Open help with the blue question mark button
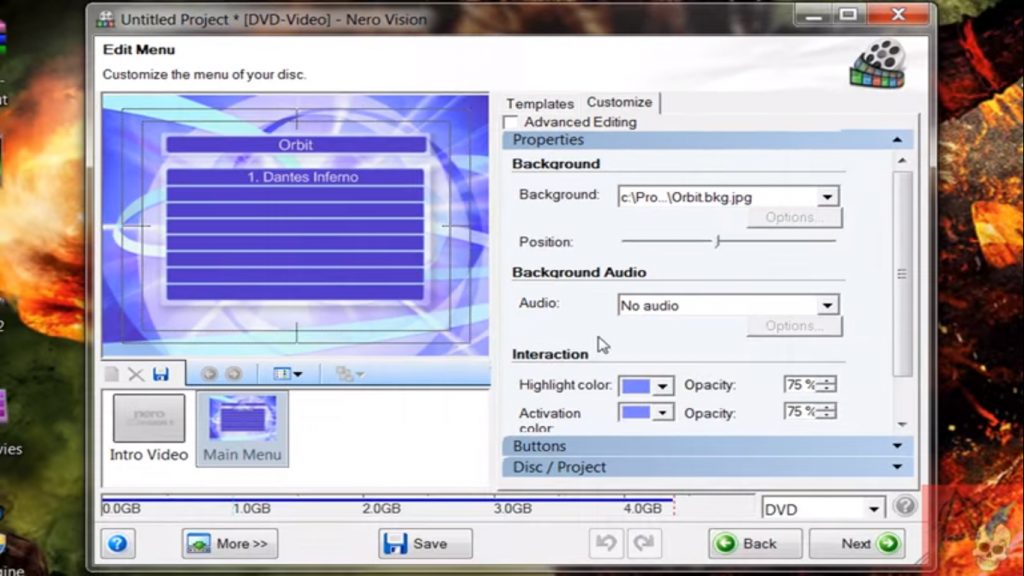The width and height of the screenshot is (1024, 576). click(x=118, y=543)
